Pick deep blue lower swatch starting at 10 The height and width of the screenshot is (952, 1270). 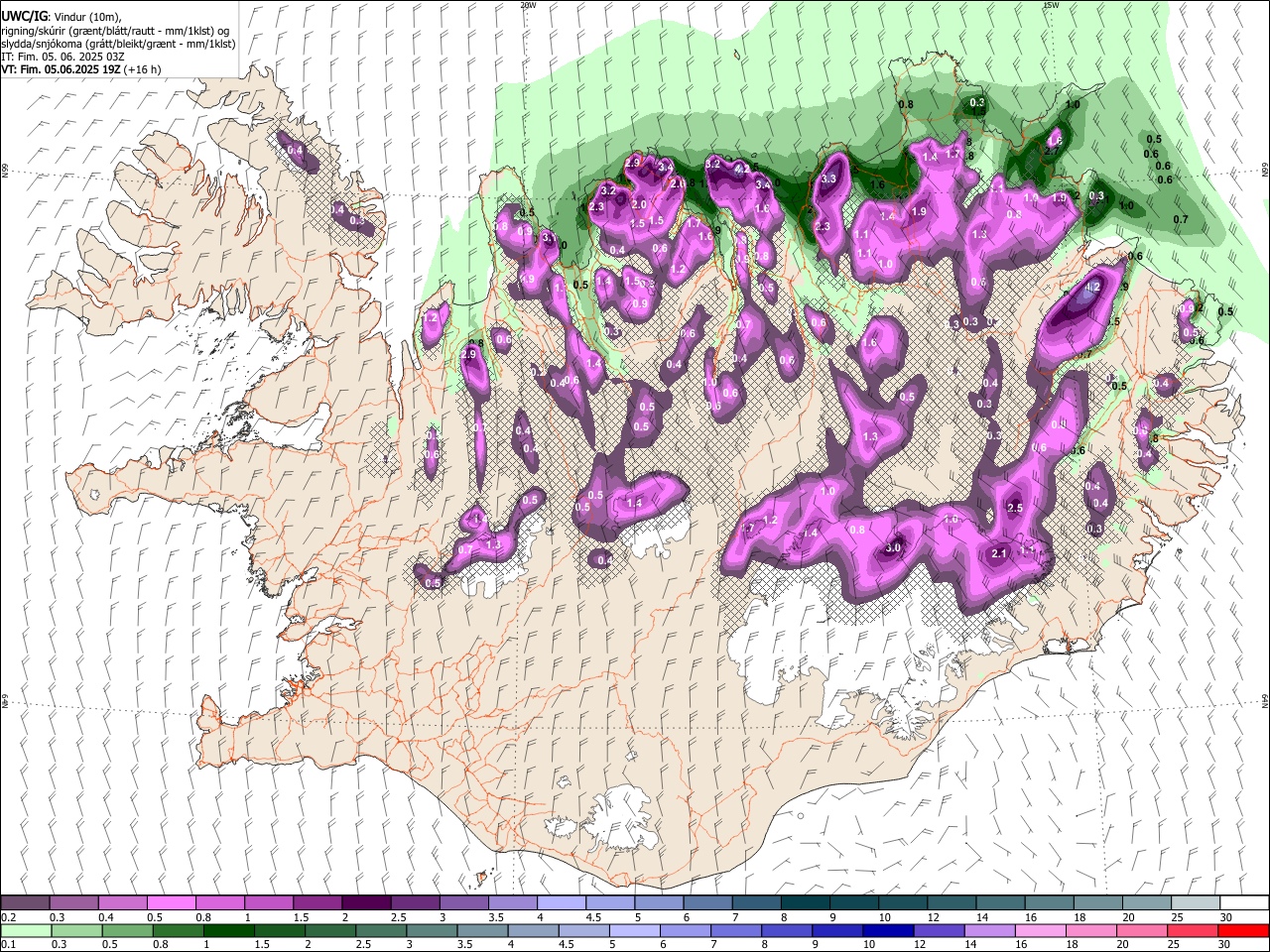point(887,931)
